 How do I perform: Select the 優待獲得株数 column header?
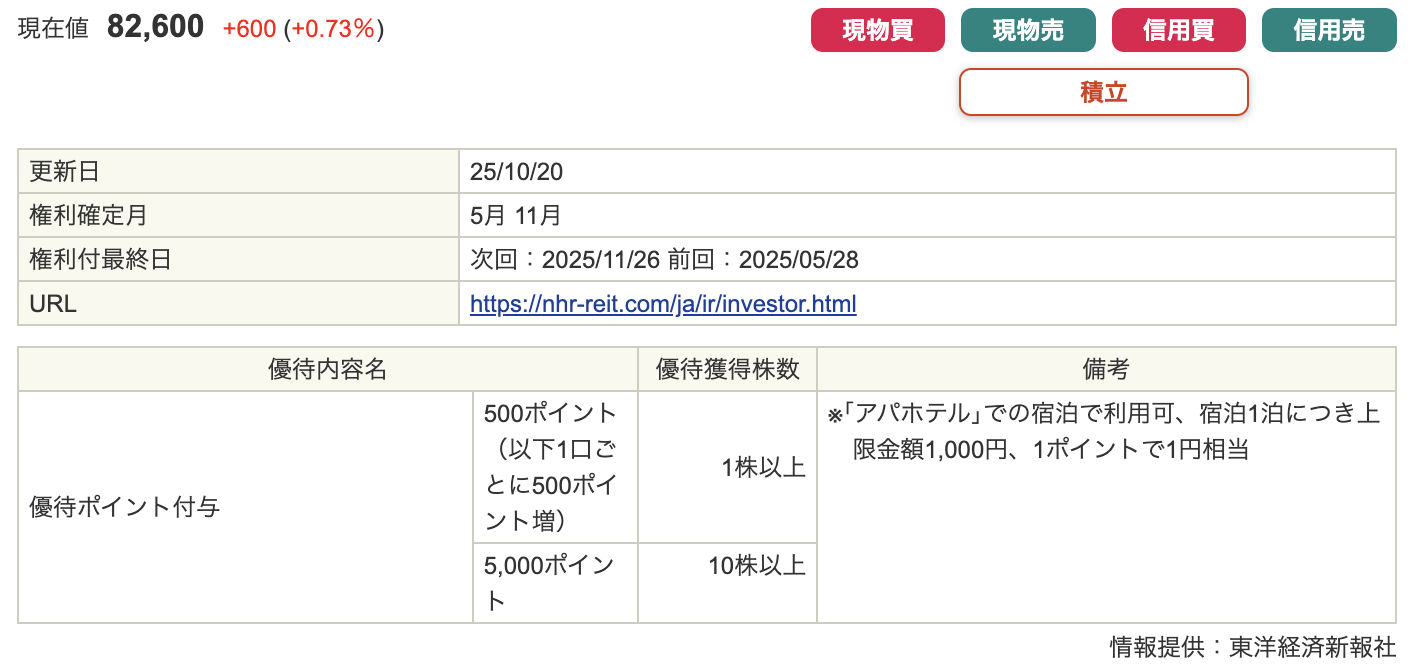pyautogui.click(x=727, y=369)
